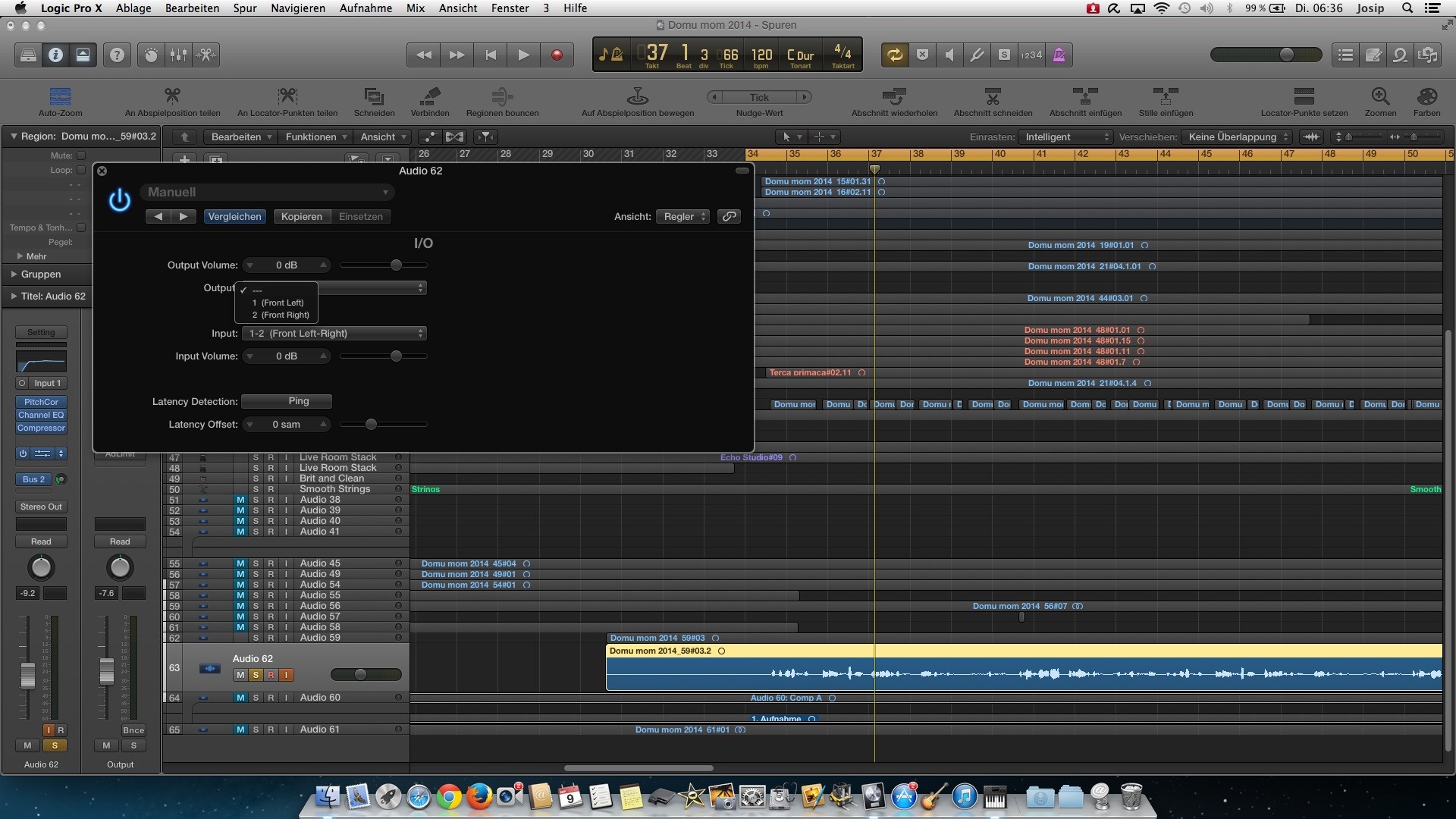Viewport: 1456px width, 819px height.
Task: Select 2 (Front Right) output option
Action: click(281, 315)
